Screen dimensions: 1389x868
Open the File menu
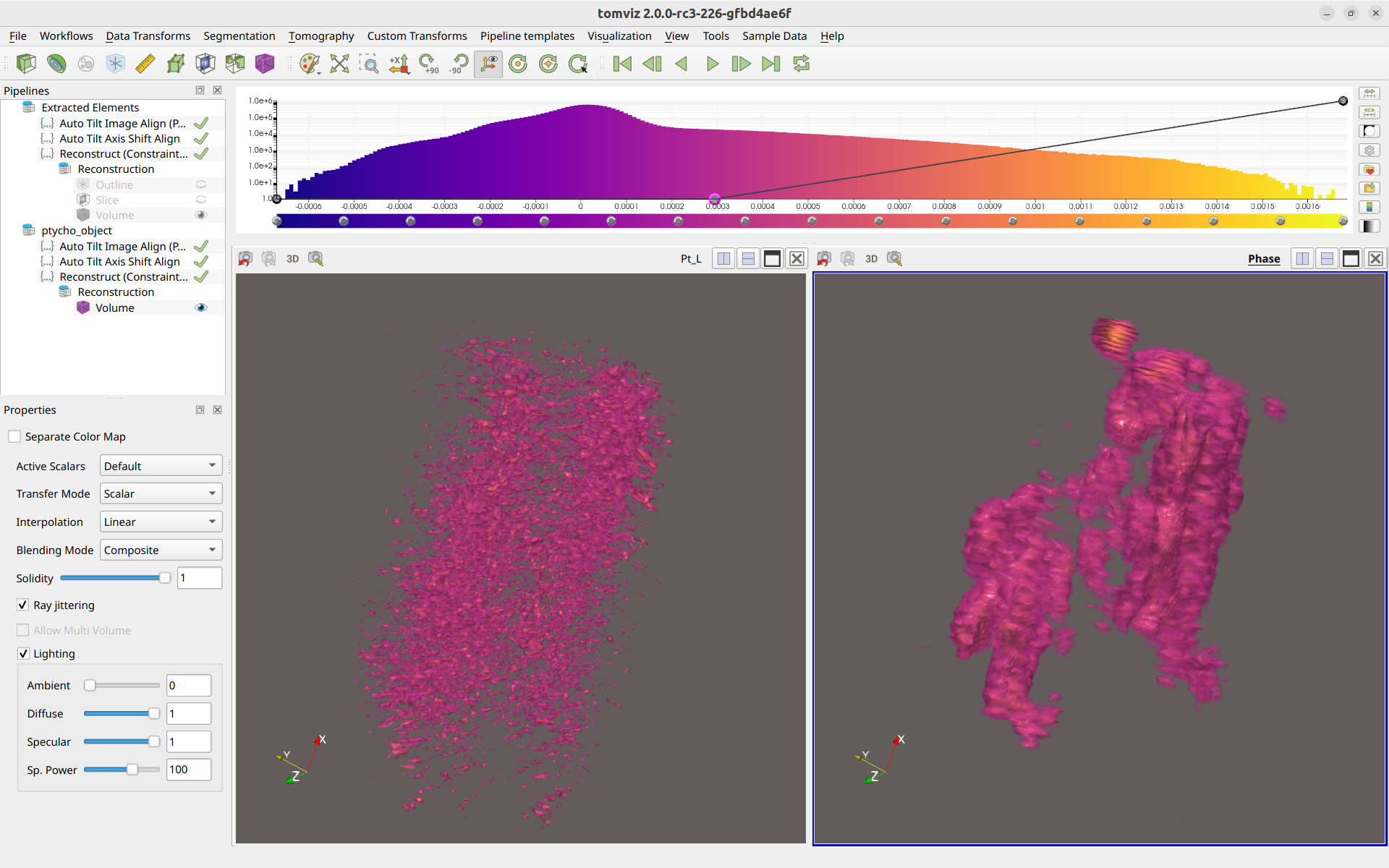[x=18, y=35]
